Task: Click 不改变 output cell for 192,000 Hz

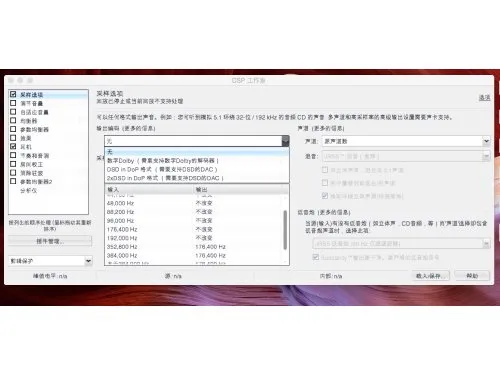Action: pyautogui.click(x=204, y=238)
